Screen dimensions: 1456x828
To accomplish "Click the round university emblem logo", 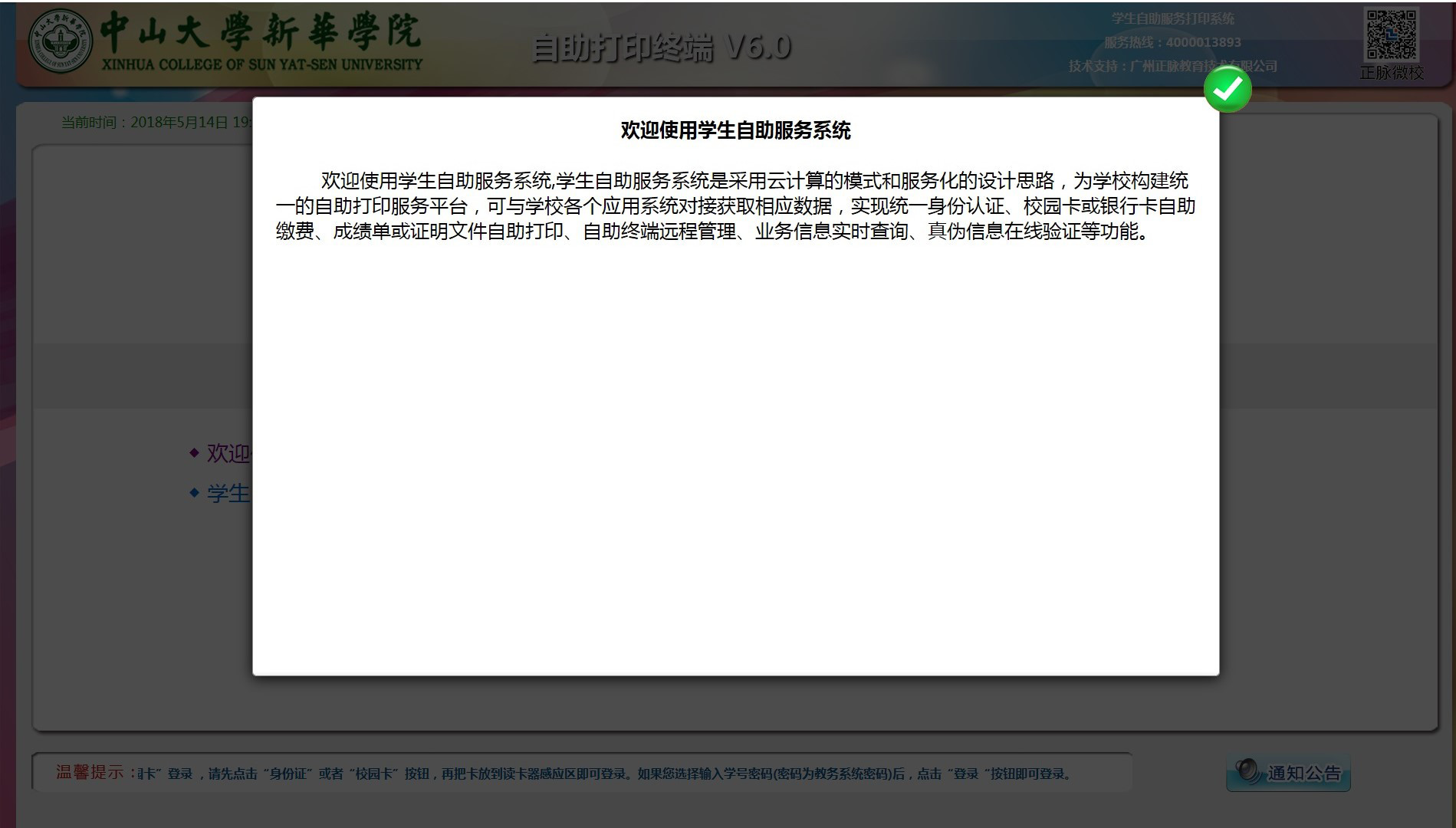I will pos(61,41).
